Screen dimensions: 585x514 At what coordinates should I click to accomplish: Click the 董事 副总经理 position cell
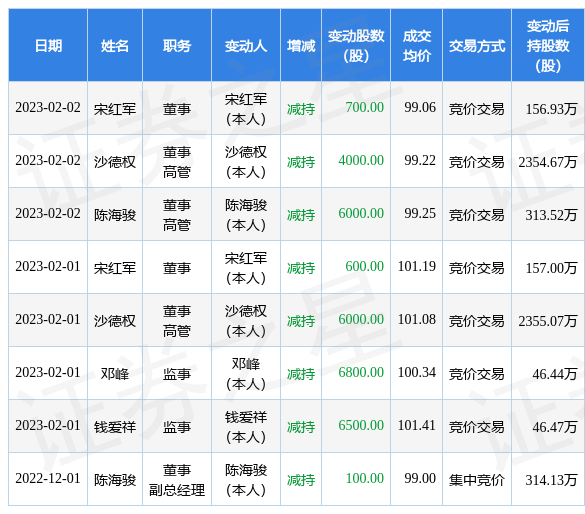[x=177, y=480]
